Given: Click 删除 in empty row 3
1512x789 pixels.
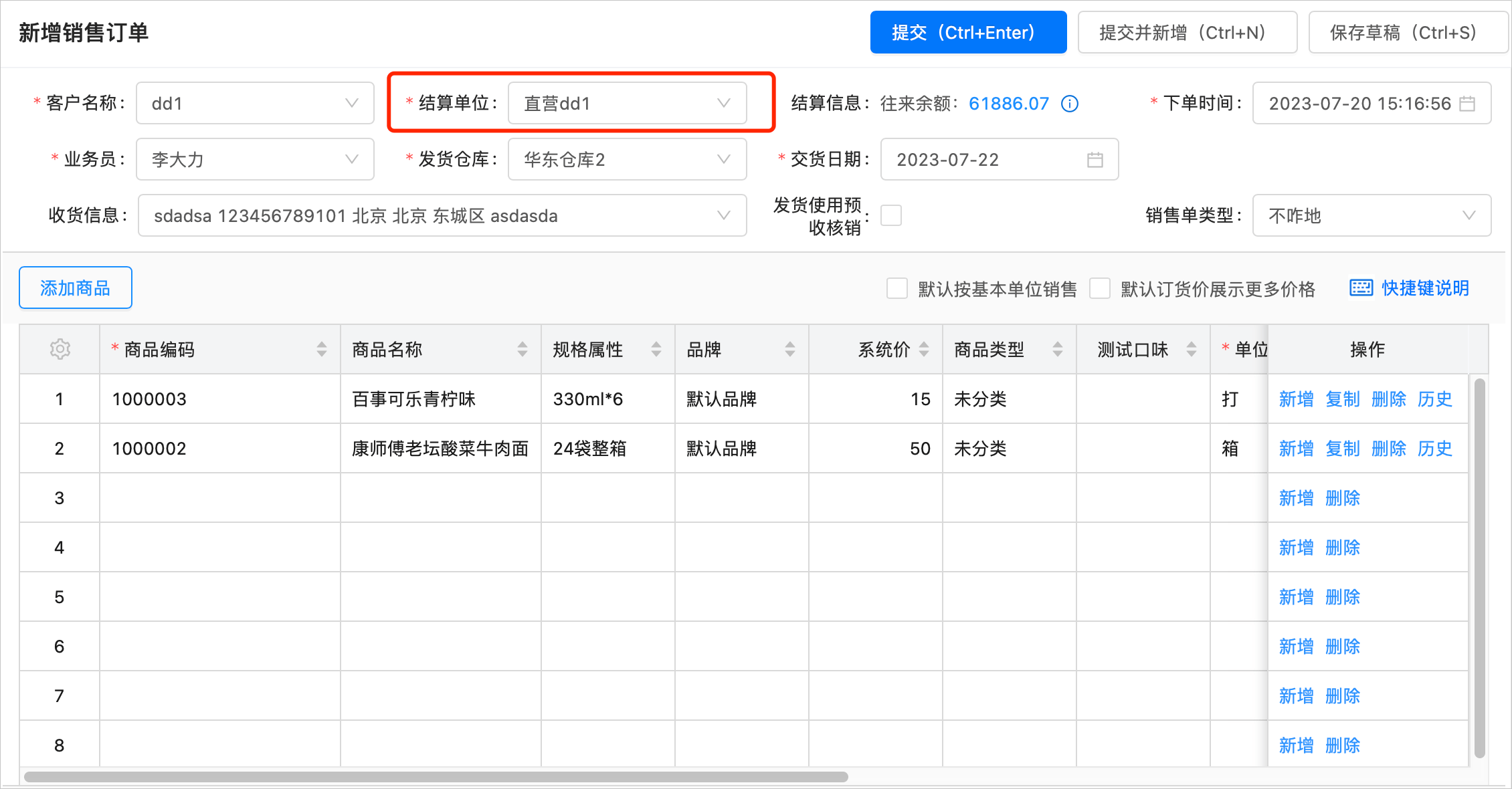Looking at the screenshot, I should [1343, 498].
